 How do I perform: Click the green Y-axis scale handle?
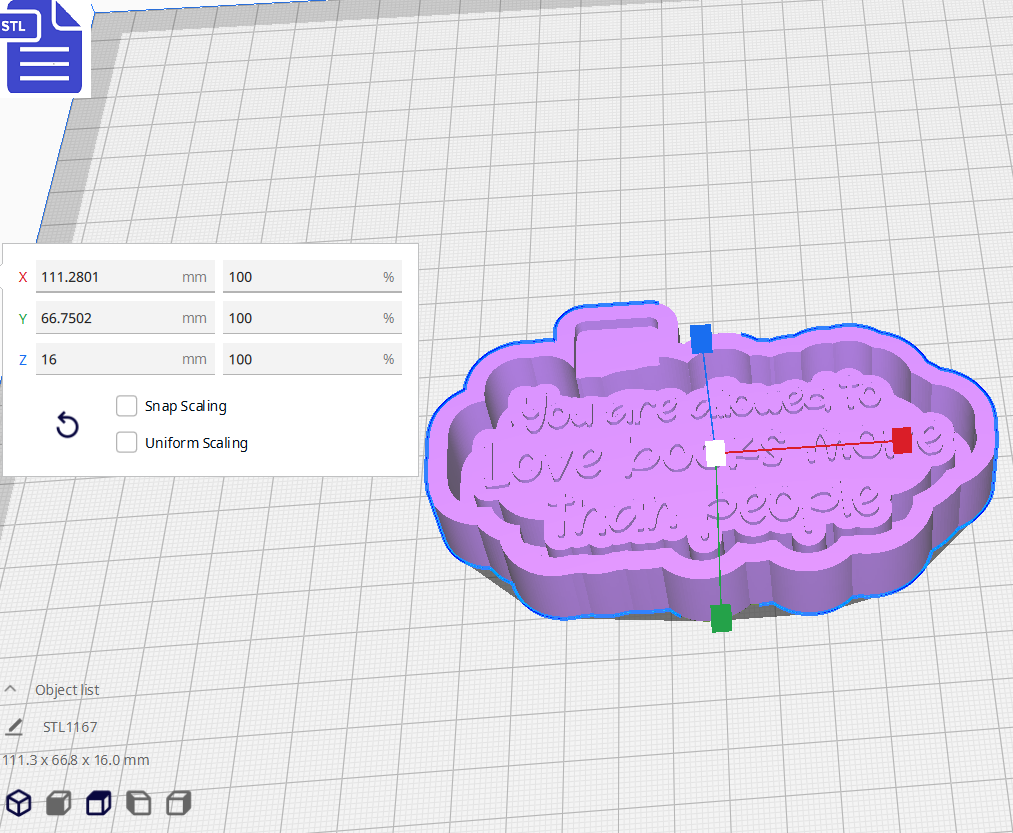(x=721, y=620)
